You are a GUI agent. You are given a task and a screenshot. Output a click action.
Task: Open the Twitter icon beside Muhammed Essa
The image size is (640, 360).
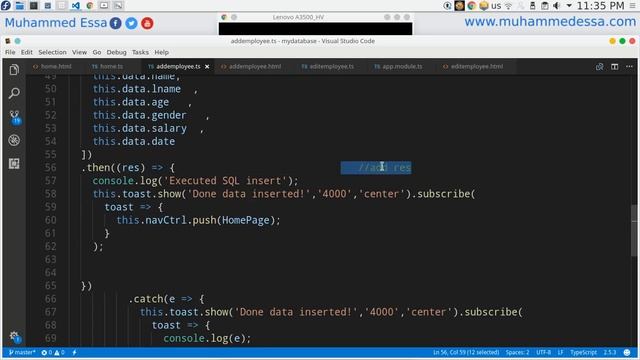point(131,23)
